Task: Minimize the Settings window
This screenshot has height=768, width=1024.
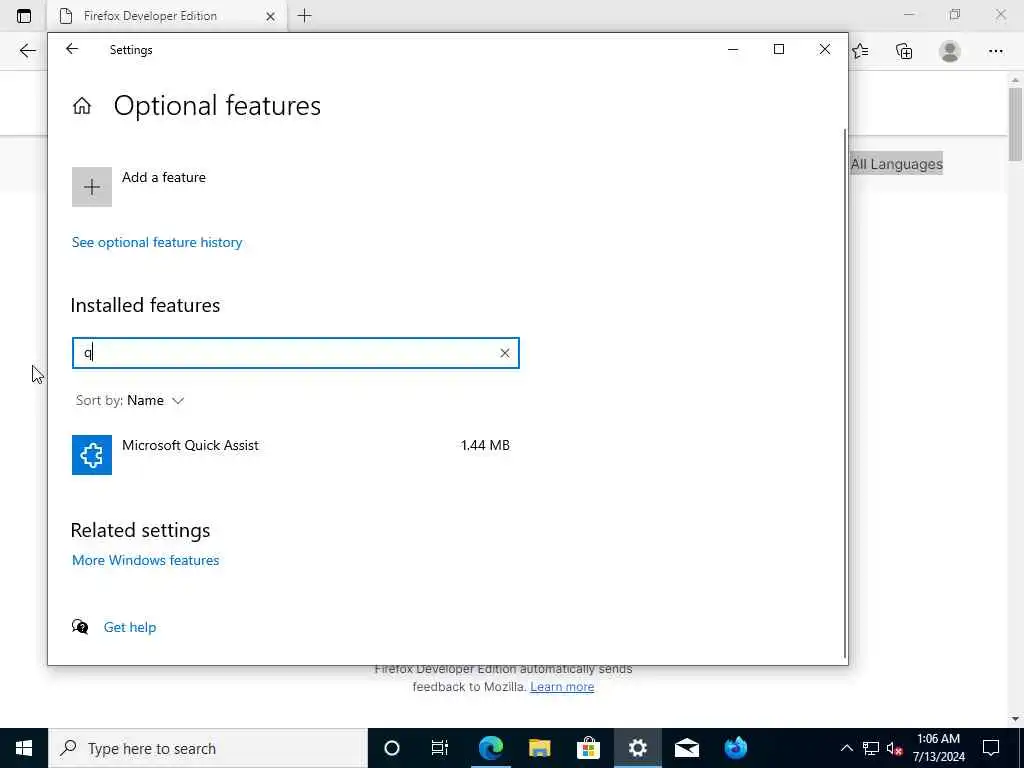Action: pyautogui.click(x=733, y=49)
